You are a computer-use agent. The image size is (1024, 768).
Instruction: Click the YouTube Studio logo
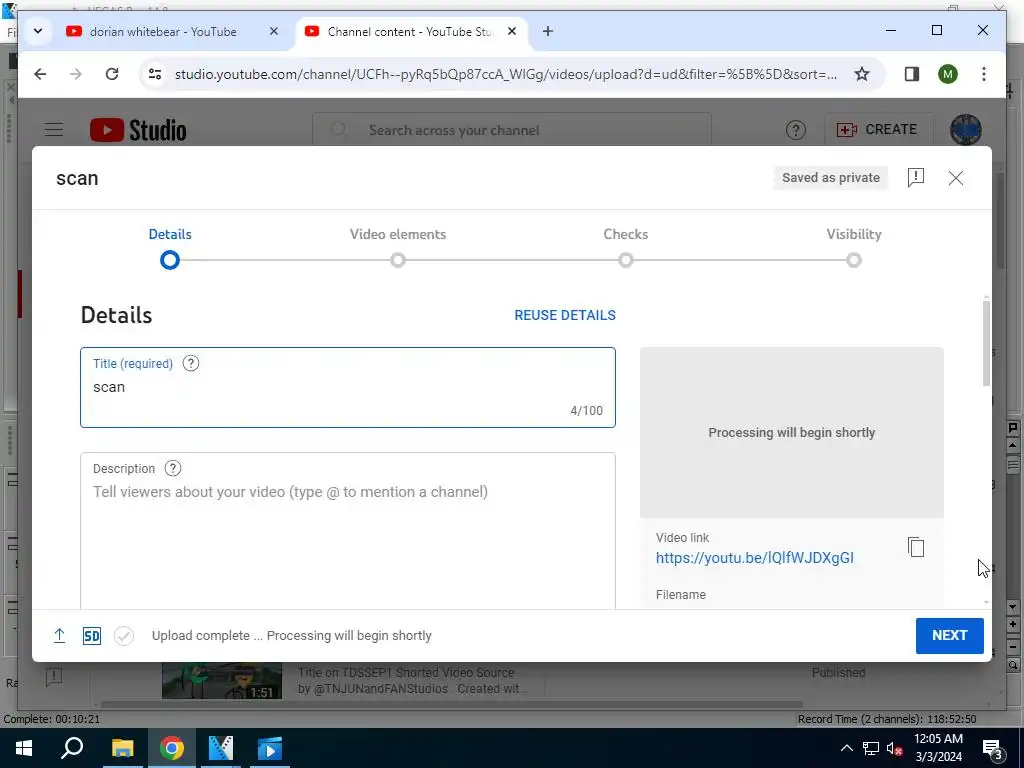coord(138,130)
